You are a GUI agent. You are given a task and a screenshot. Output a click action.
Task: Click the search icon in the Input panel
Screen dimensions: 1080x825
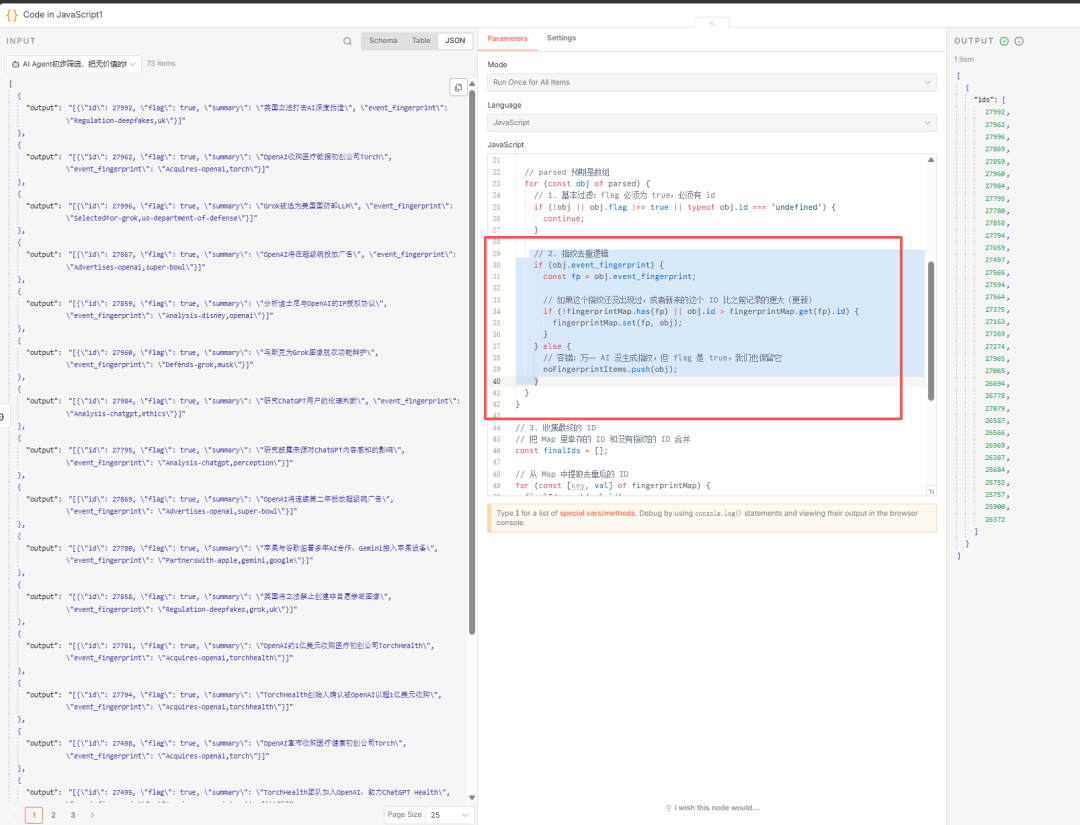(x=347, y=41)
